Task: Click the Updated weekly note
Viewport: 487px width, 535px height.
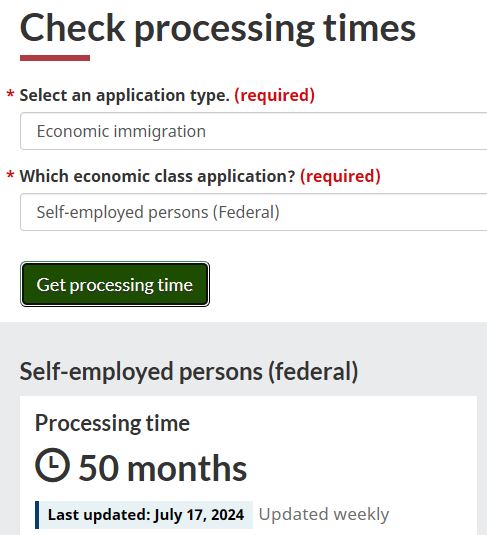Action: pyautogui.click(x=324, y=514)
